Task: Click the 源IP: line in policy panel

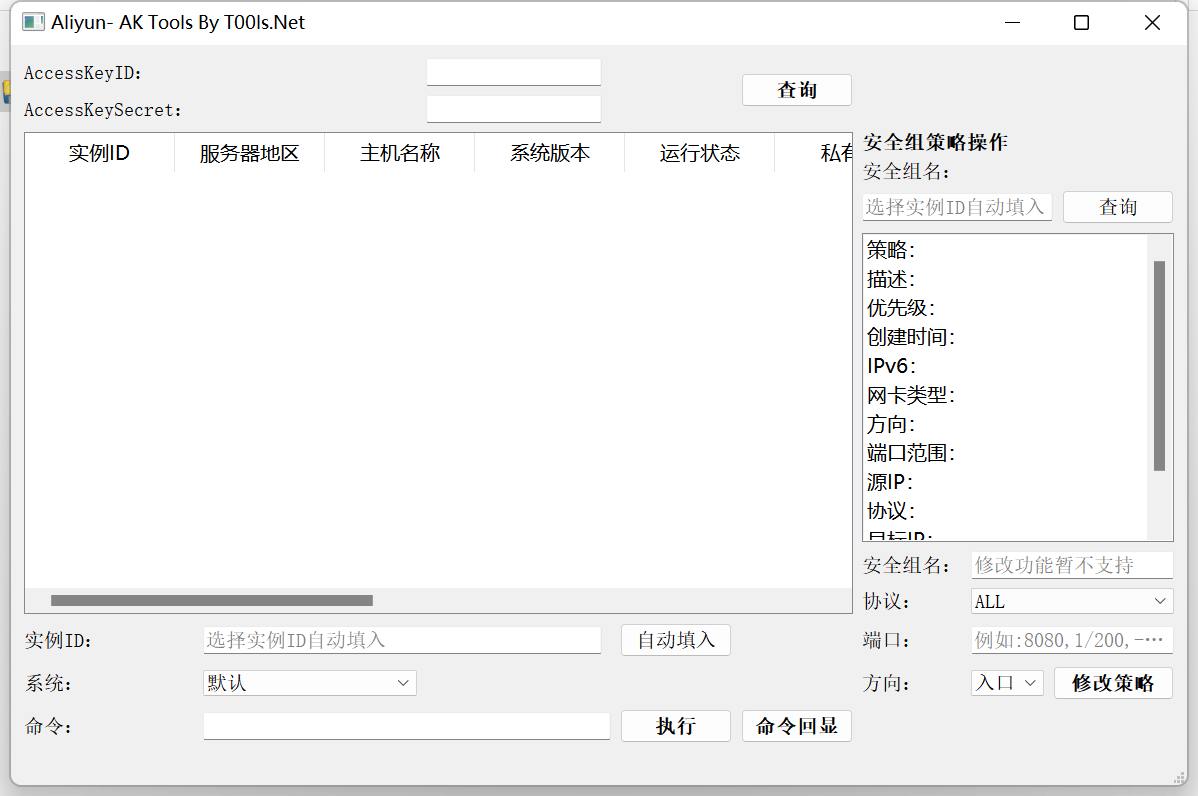Action: pyautogui.click(x=890, y=482)
